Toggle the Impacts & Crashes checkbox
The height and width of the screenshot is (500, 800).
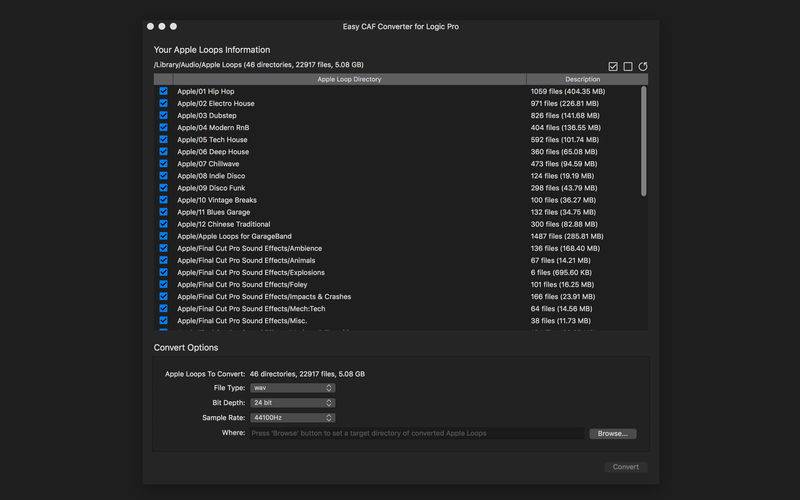[x=163, y=296]
